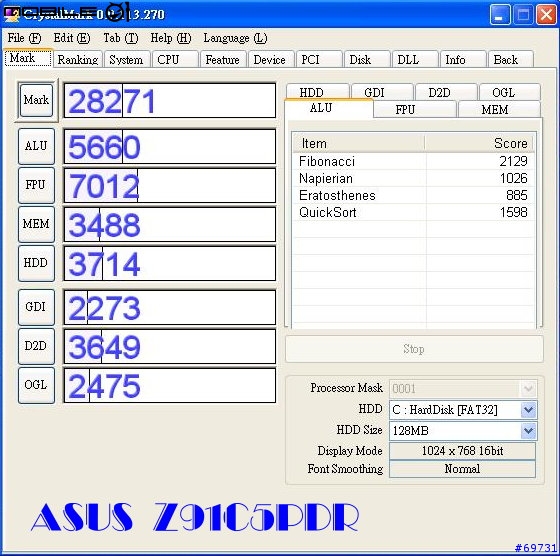
Task: Switch to the Feature tab
Action: point(223,59)
